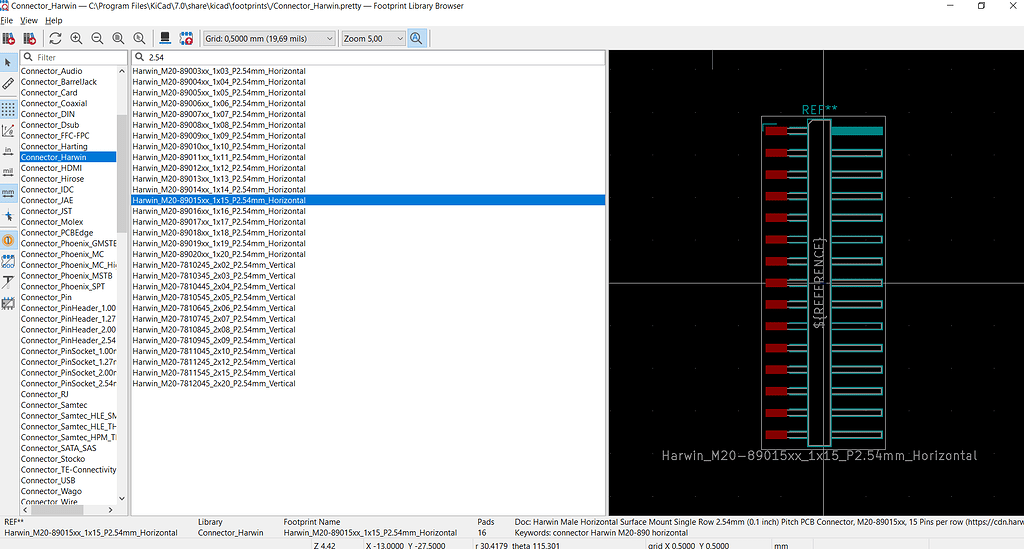Show the next footprint
Screen dimensions: 1024x549
(x=30, y=38)
